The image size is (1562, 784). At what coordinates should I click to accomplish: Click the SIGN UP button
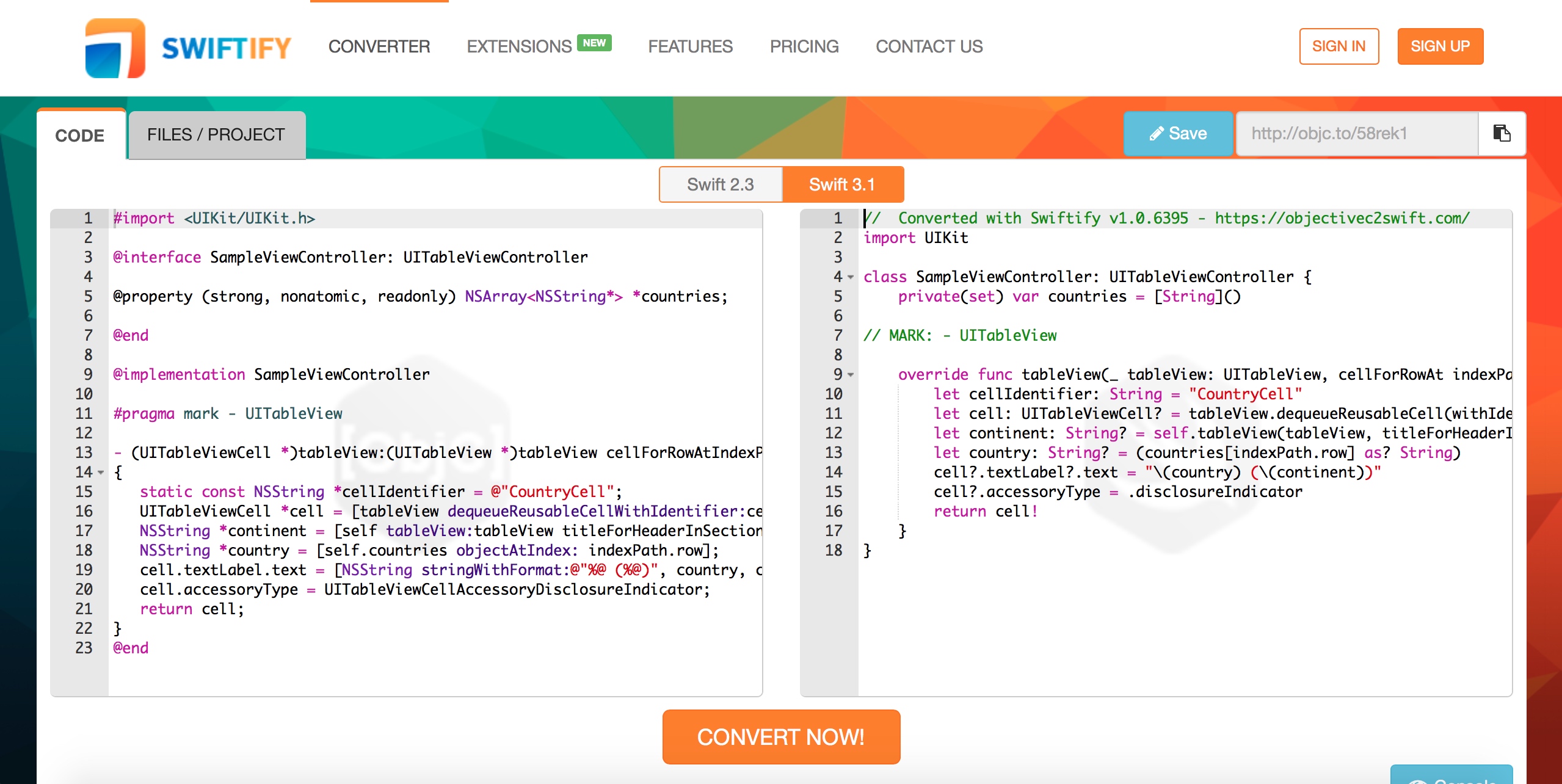click(x=1440, y=46)
